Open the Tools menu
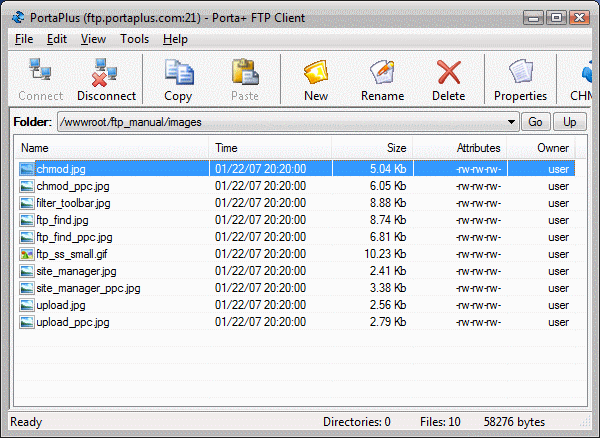 pyautogui.click(x=134, y=39)
